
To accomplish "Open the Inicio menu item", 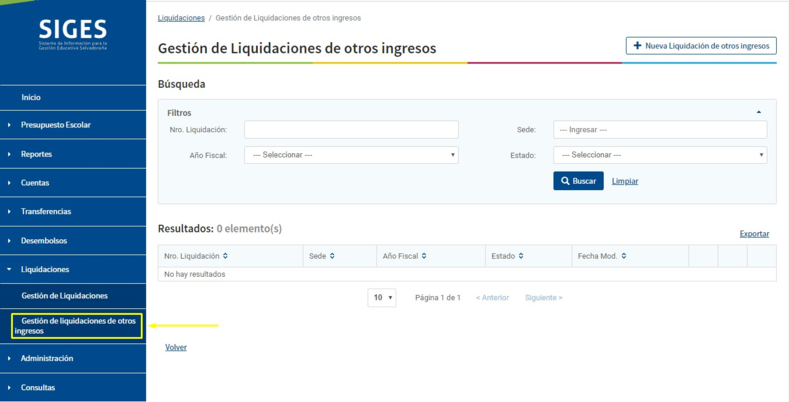I will [x=31, y=97].
